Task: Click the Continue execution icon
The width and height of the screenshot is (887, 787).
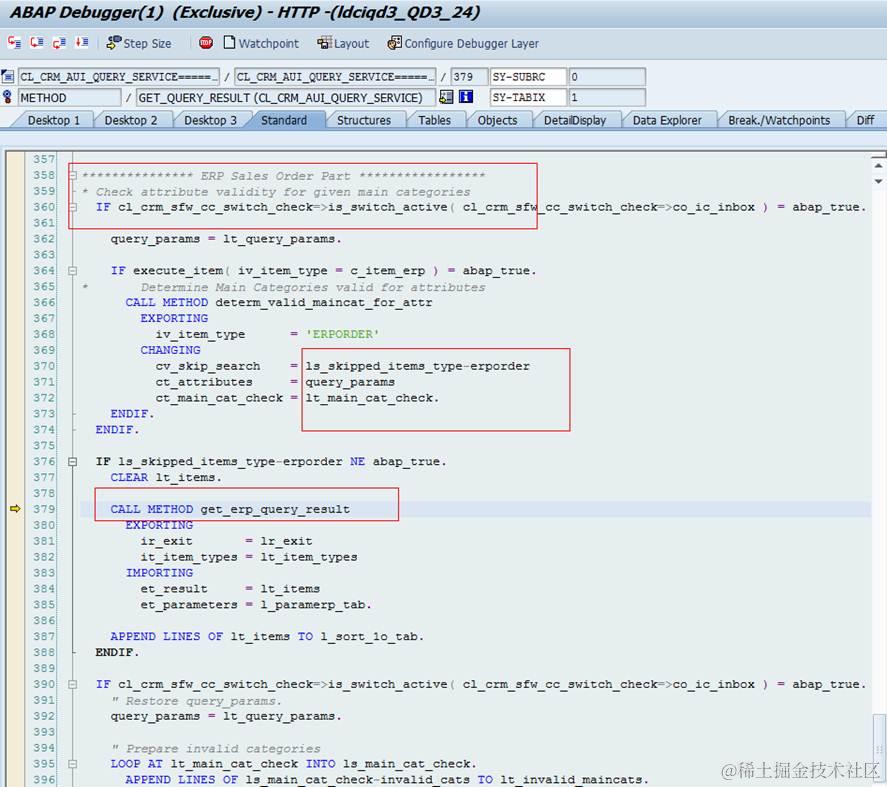Action: (x=81, y=42)
